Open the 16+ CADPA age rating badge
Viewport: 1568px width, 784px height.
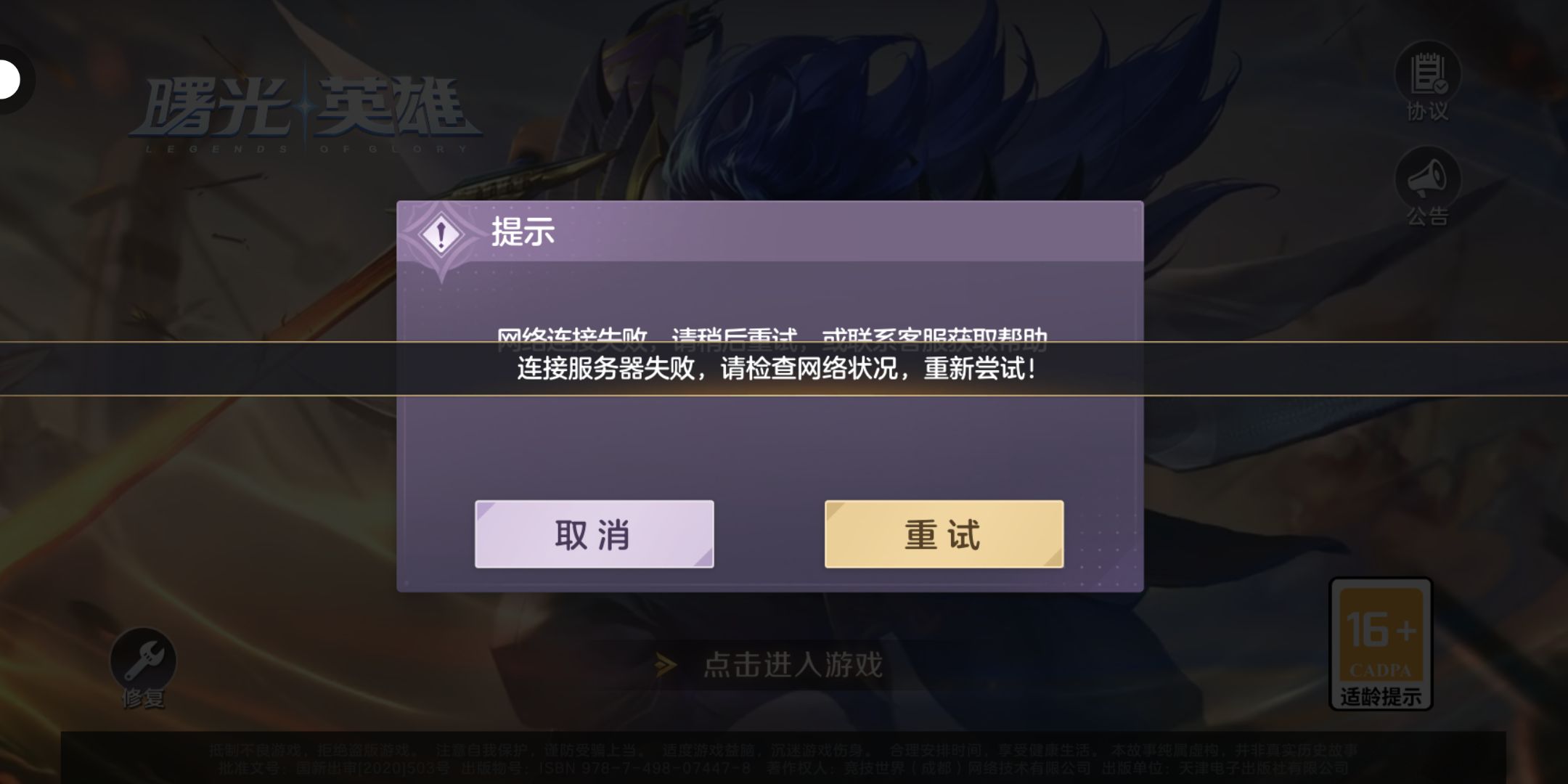coord(1381,643)
